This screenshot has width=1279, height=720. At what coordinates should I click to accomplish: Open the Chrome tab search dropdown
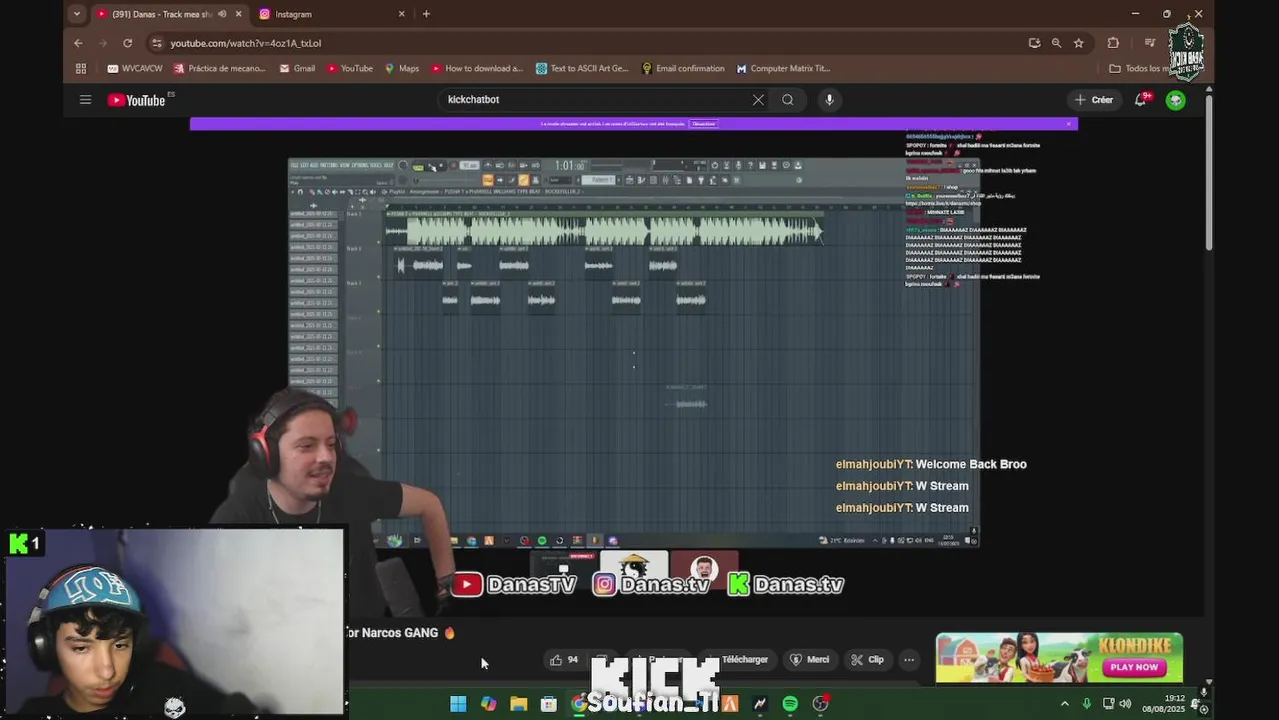click(x=77, y=14)
